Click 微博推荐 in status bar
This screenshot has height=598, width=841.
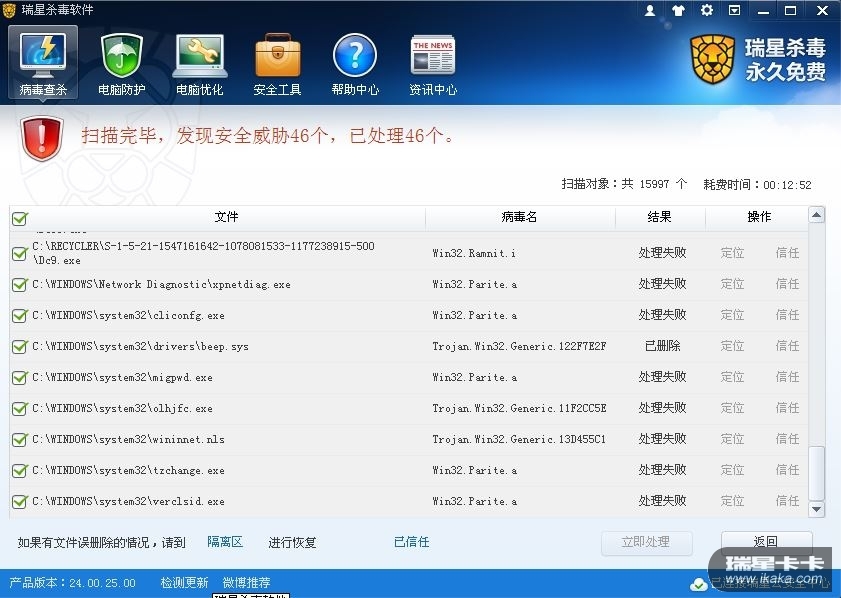pos(246,582)
